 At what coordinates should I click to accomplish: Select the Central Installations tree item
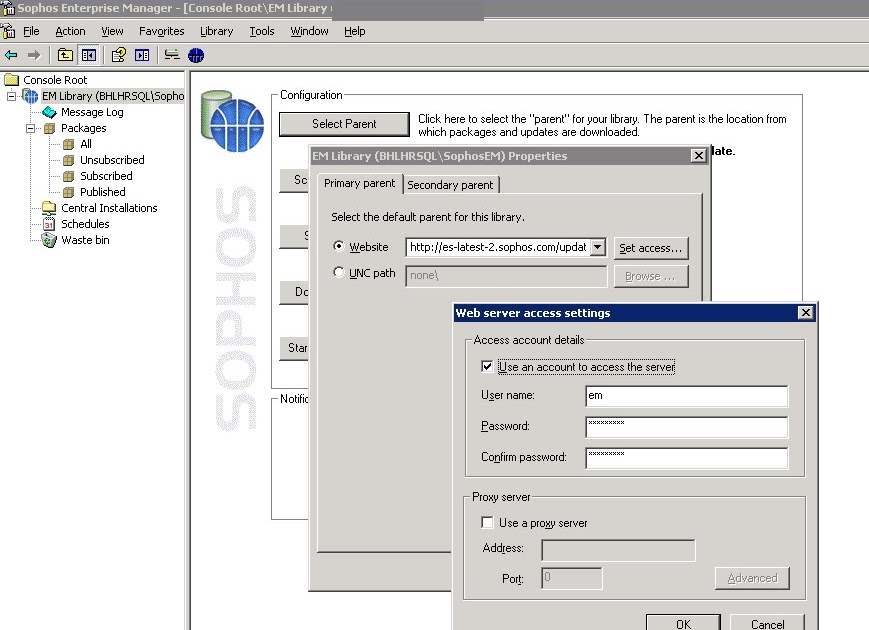coord(109,208)
